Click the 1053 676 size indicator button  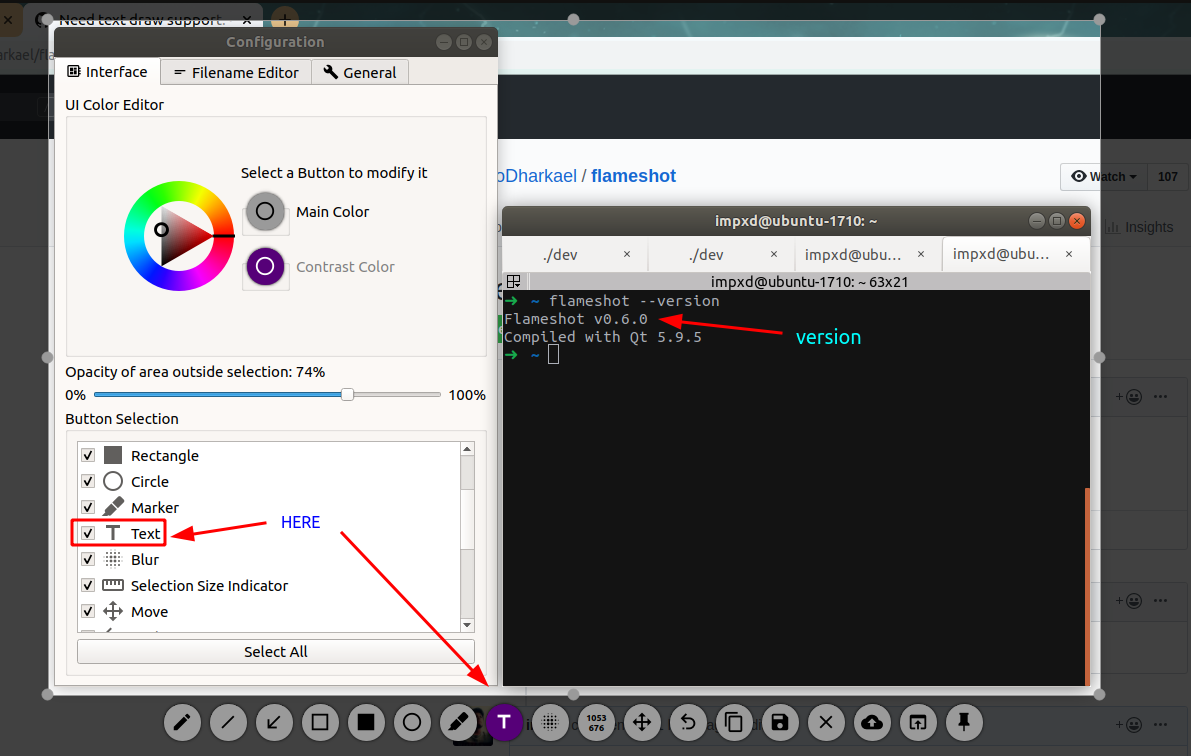point(596,722)
